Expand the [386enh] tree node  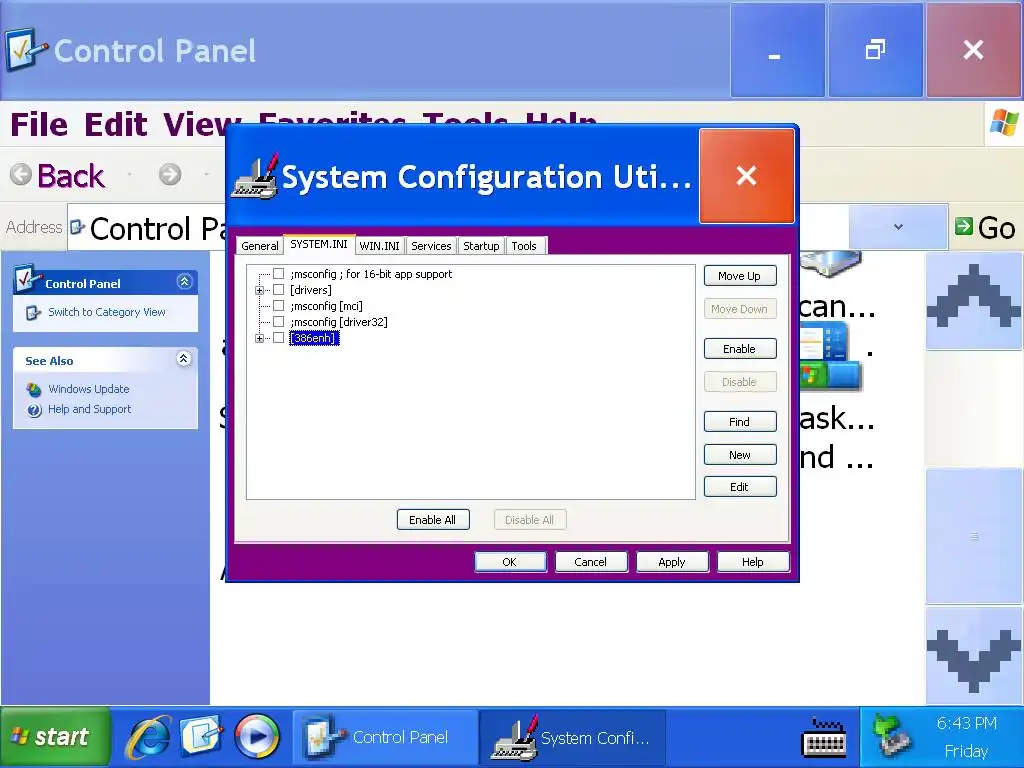(259, 338)
